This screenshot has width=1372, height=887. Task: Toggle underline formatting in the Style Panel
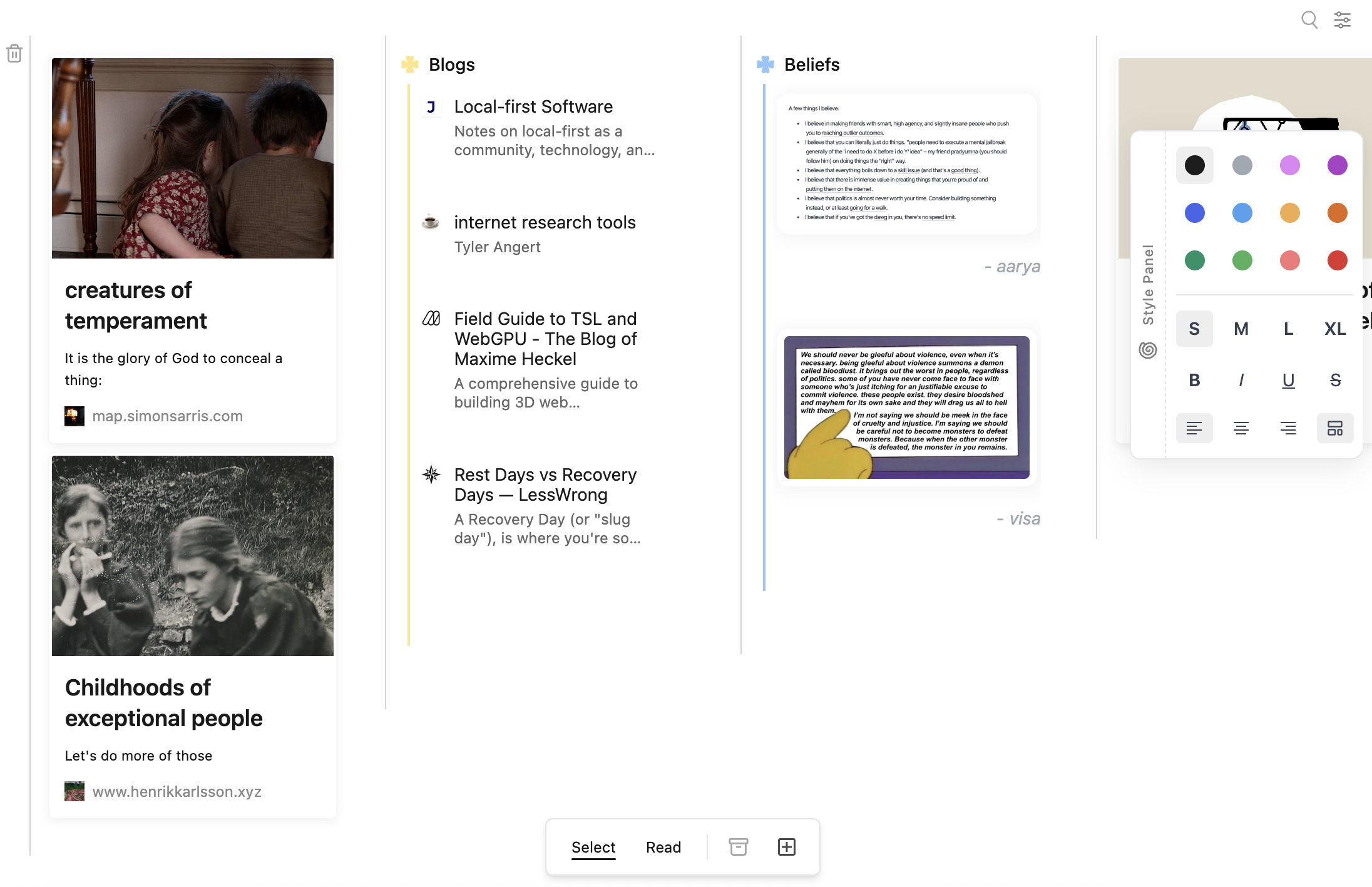click(x=1288, y=380)
